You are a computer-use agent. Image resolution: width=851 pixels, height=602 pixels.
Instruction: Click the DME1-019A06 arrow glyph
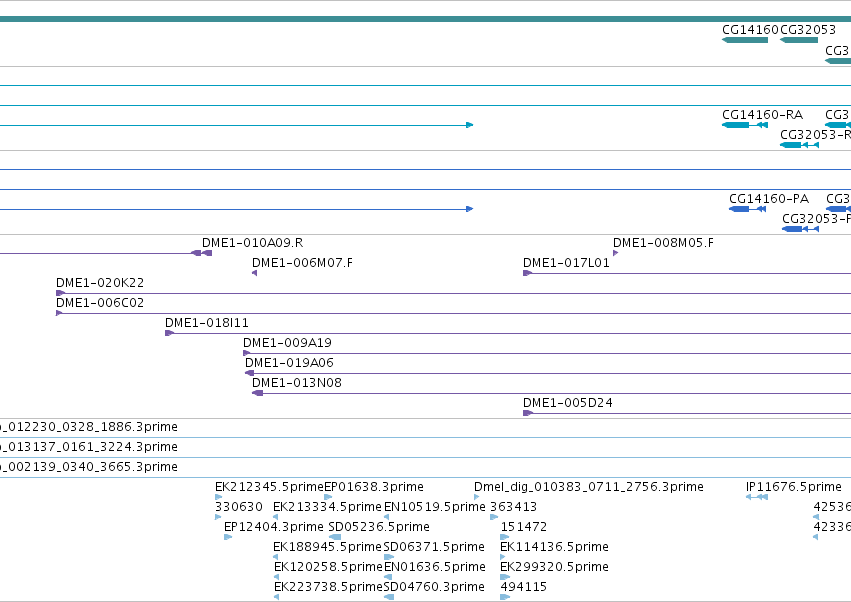(250, 373)
